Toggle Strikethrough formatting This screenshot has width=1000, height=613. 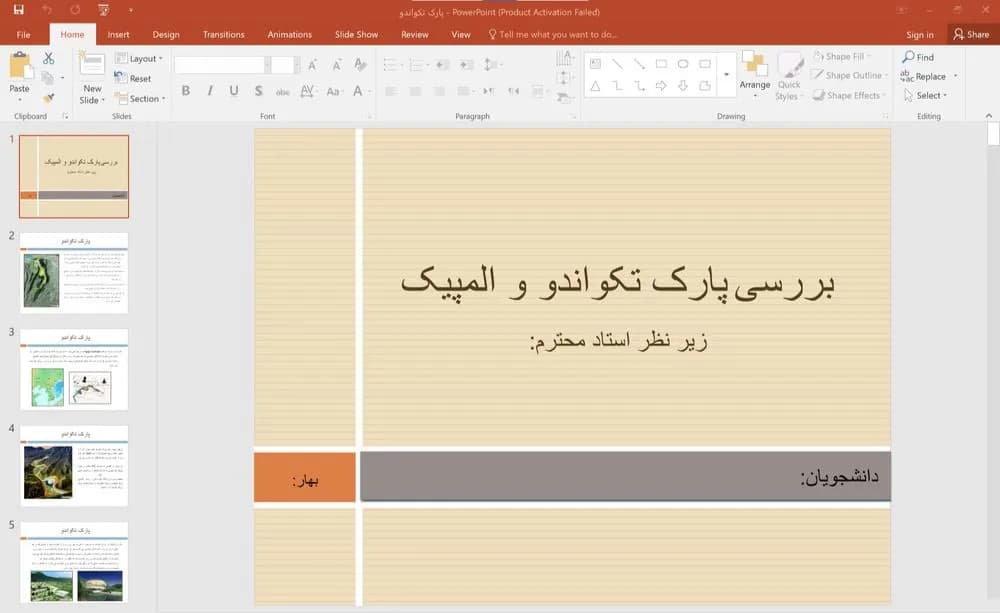tap(283, 91)
